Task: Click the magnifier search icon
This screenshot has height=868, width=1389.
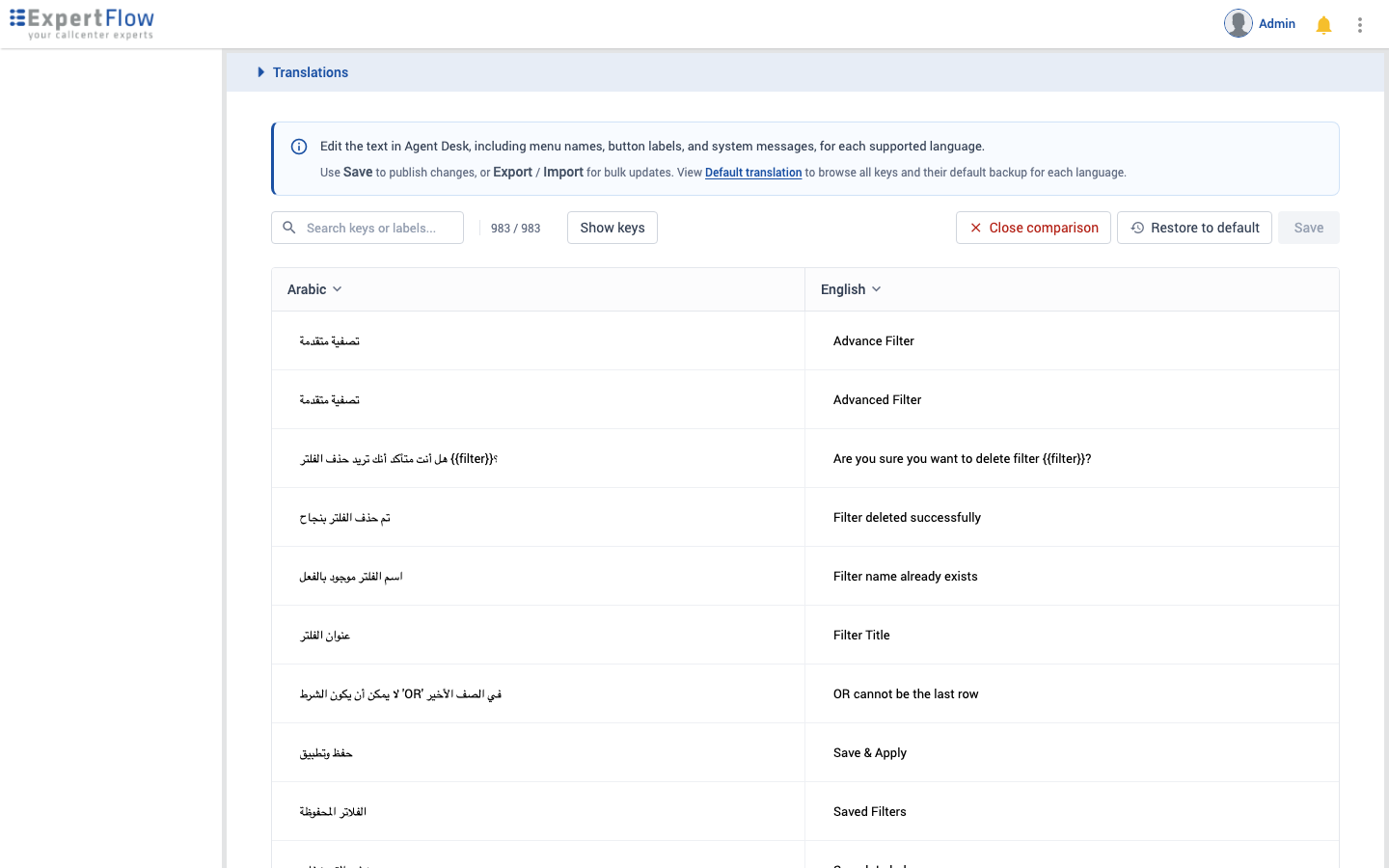Action: point(288,228)
